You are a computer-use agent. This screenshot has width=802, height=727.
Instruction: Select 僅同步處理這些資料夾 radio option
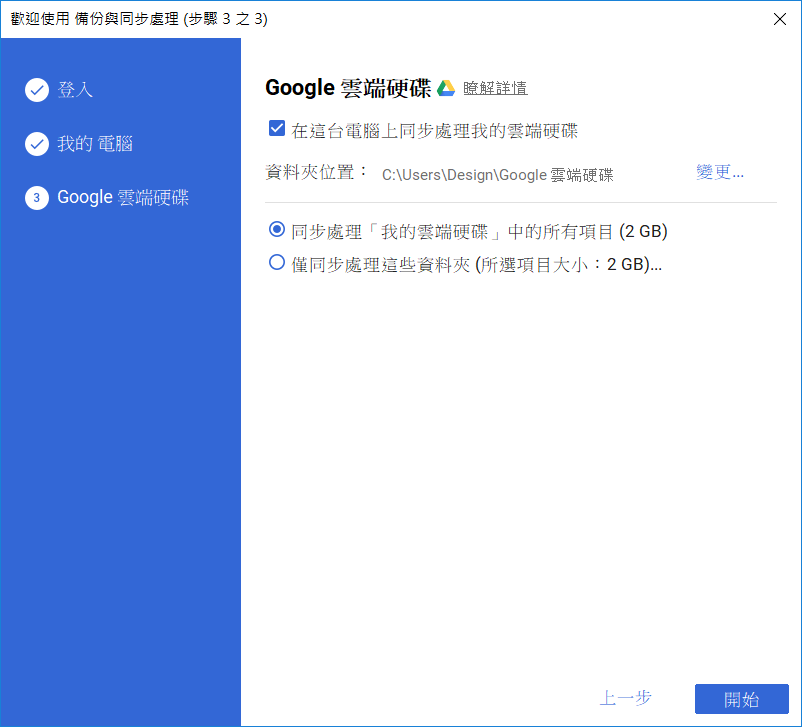tap(277, 262)
